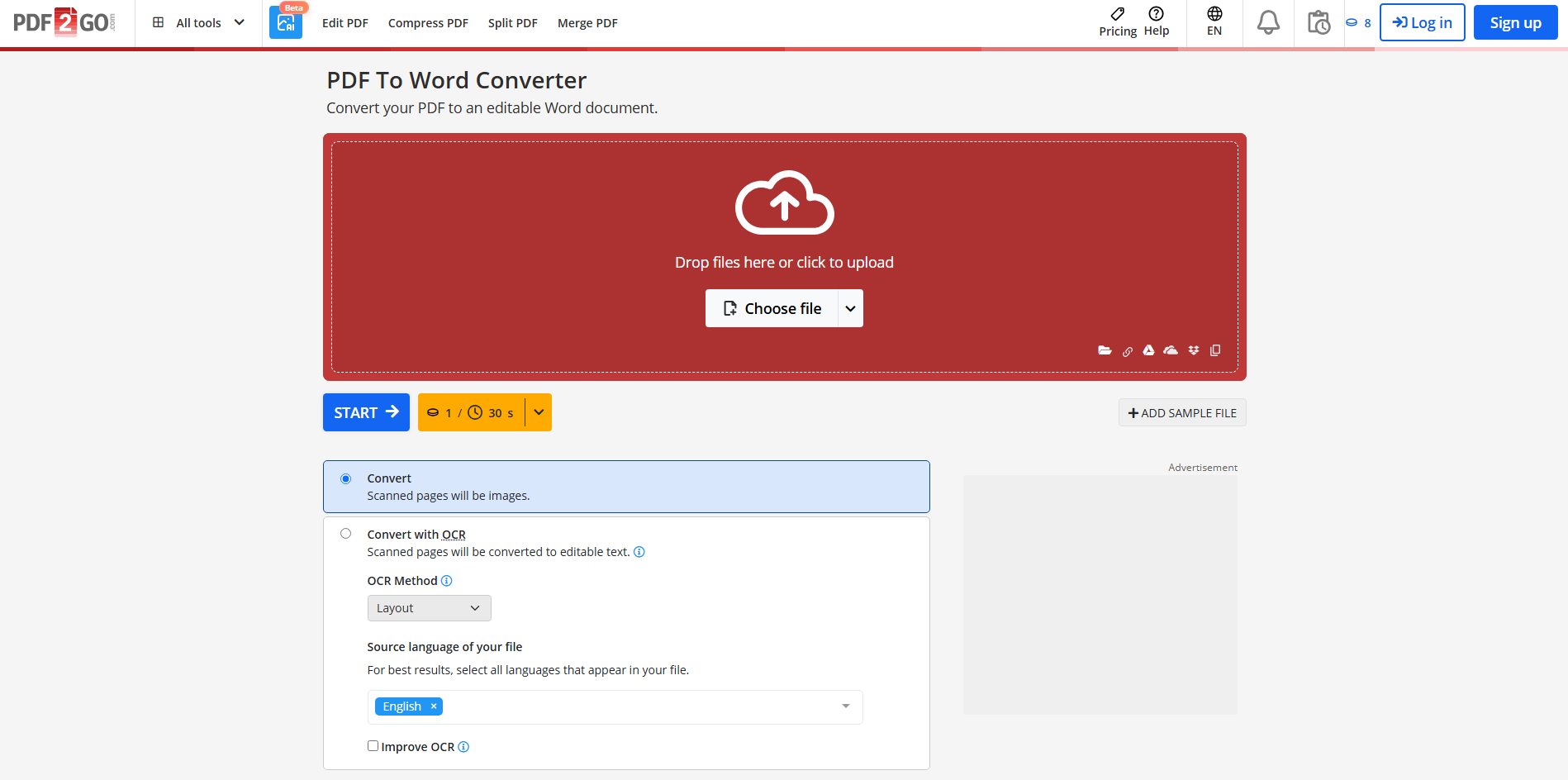Image resolution: width=1568 pixels, height=780 pixels.
Task: Click the ADD SAMPLE FILE button
Action: point(1182,413)
